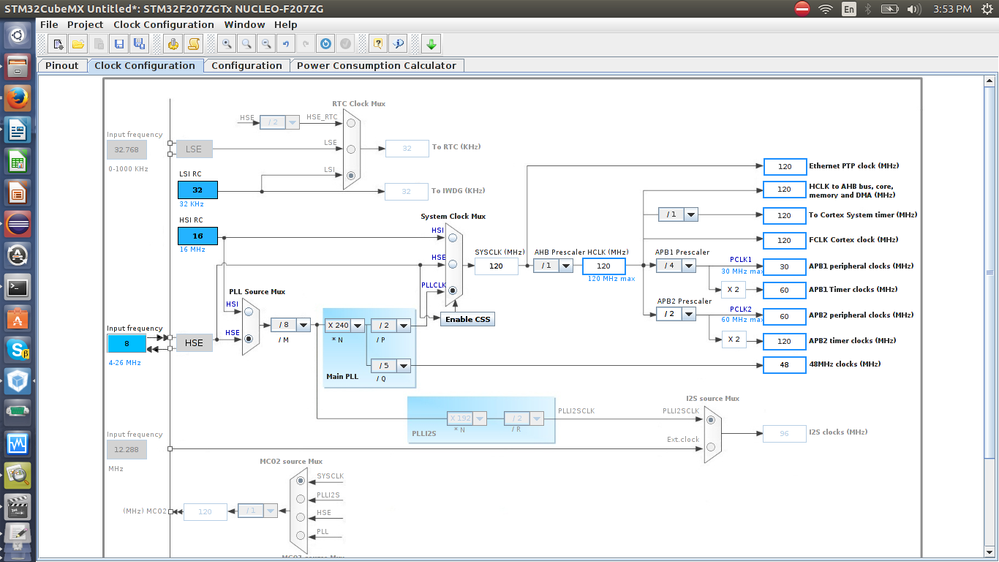This screenshot has height=562, width=999.
Task: Click the blue info toolbar icon
Action: click(398, 44)
